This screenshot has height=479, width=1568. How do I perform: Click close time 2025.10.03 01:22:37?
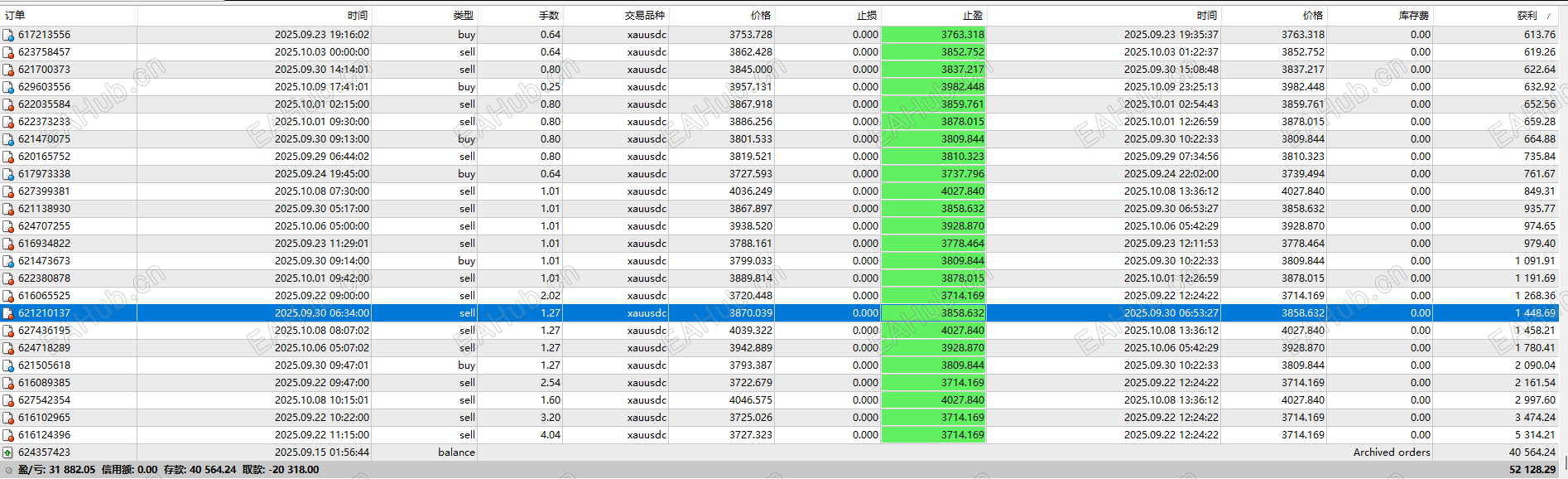tap(1171, 52)
